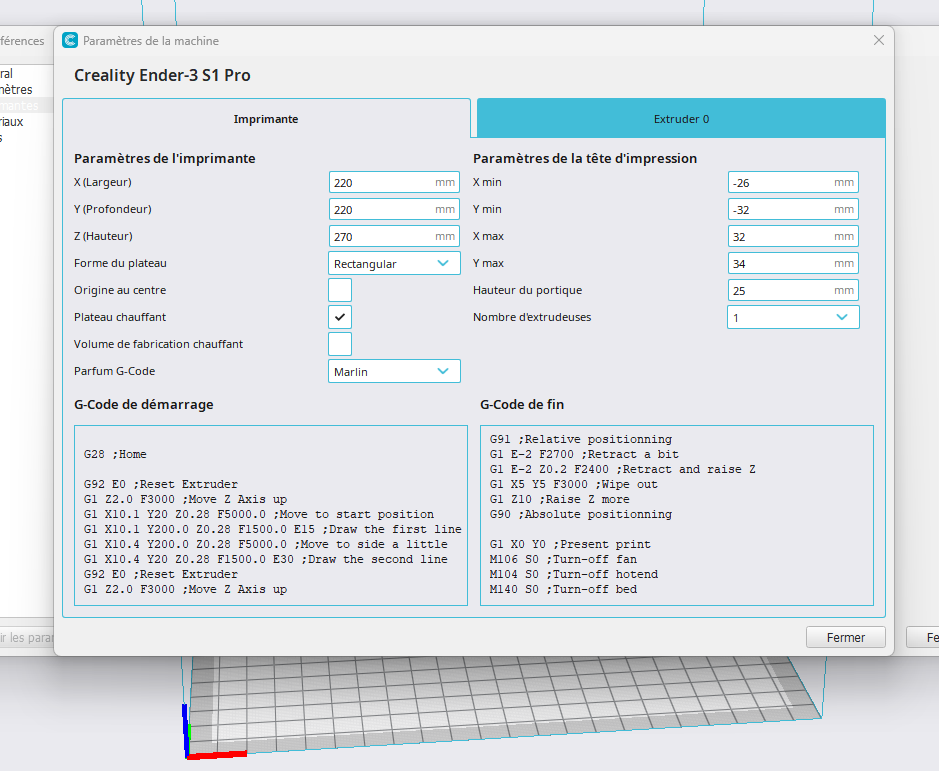Enable the Origine au centre checkbox
This screenshot has height=771, width=939.
click(340, 290)
